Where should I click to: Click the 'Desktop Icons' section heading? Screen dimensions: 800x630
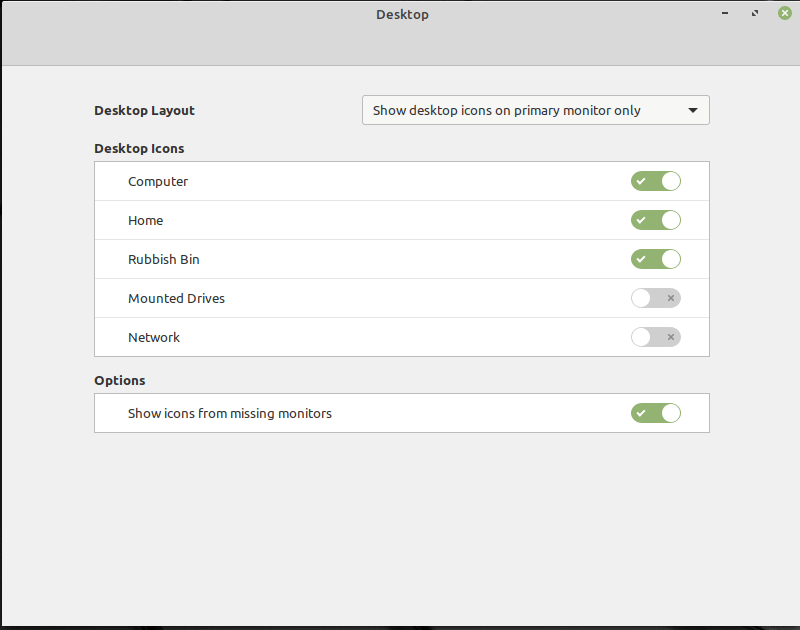pos(139,148)
